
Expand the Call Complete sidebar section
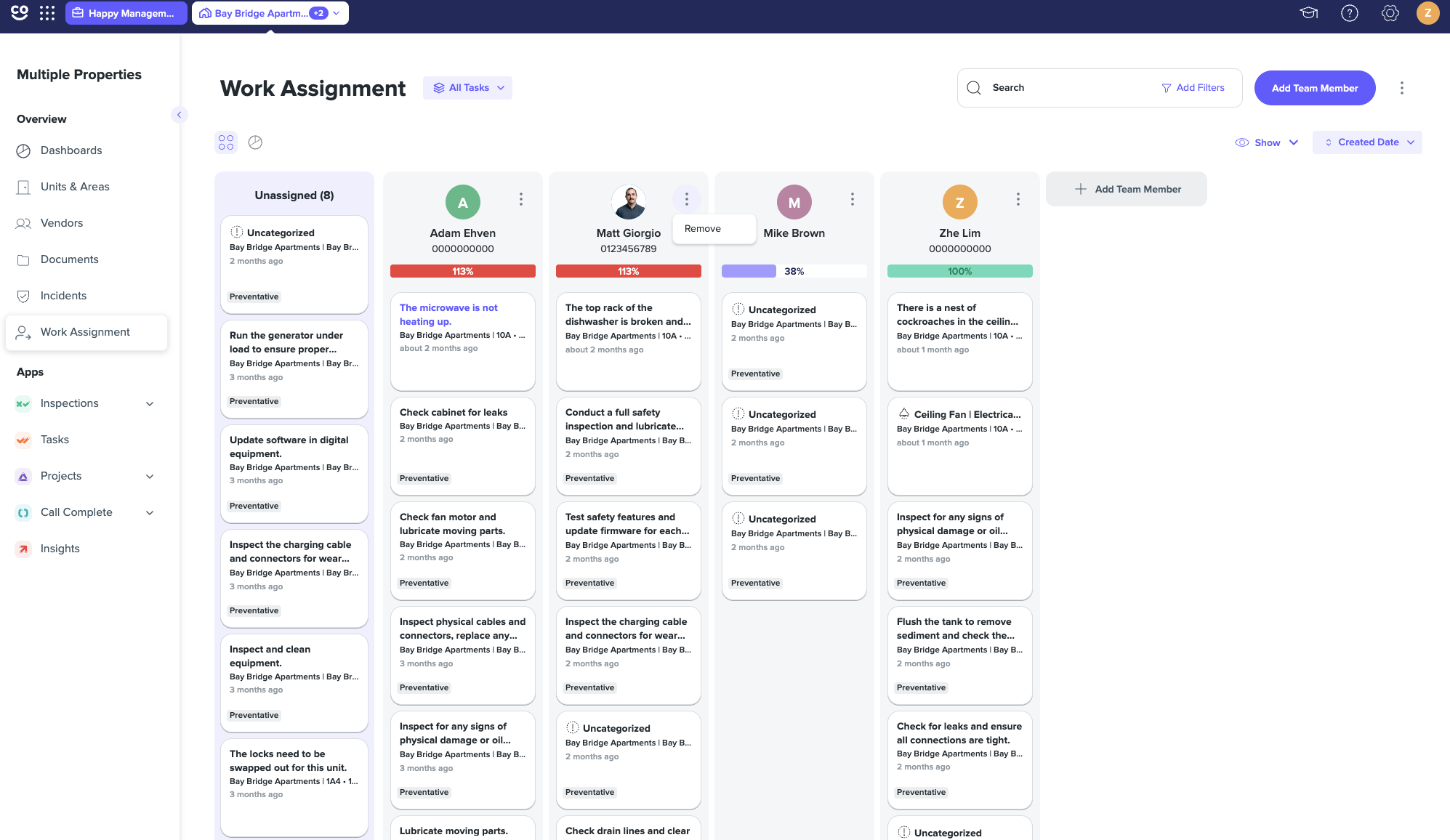150,513
